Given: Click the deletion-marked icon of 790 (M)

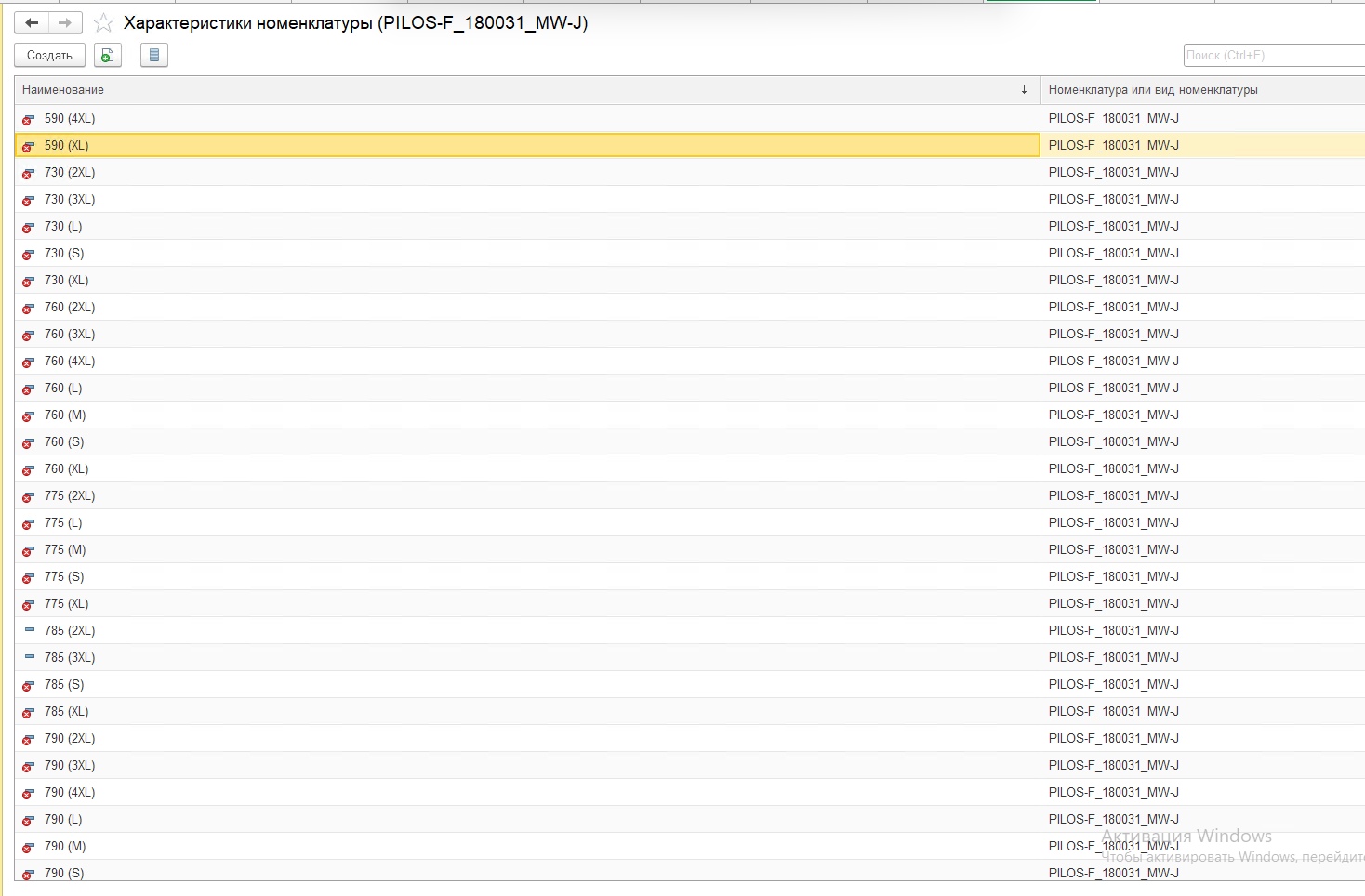Looking at the screenshot, I should point(29,847).
